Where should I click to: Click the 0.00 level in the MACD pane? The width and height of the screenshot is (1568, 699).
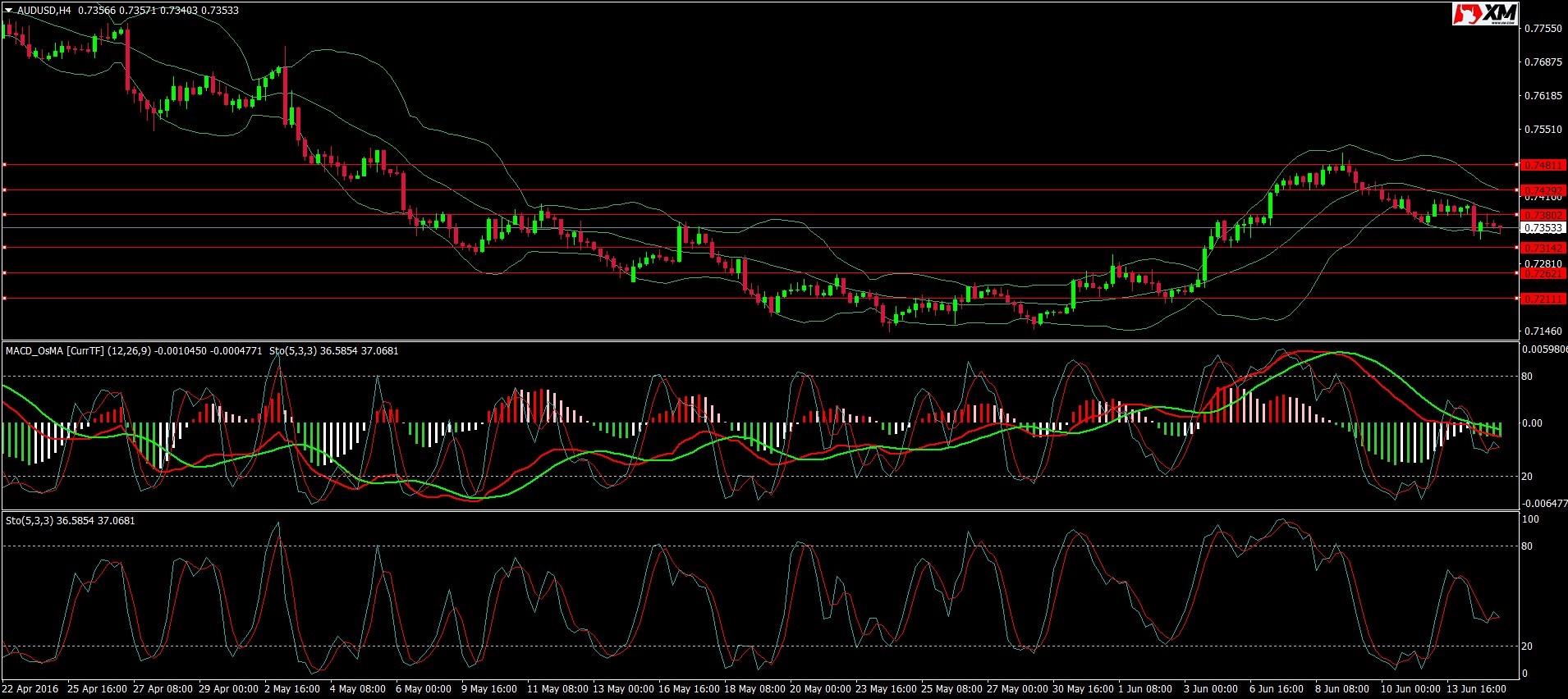1532,424
